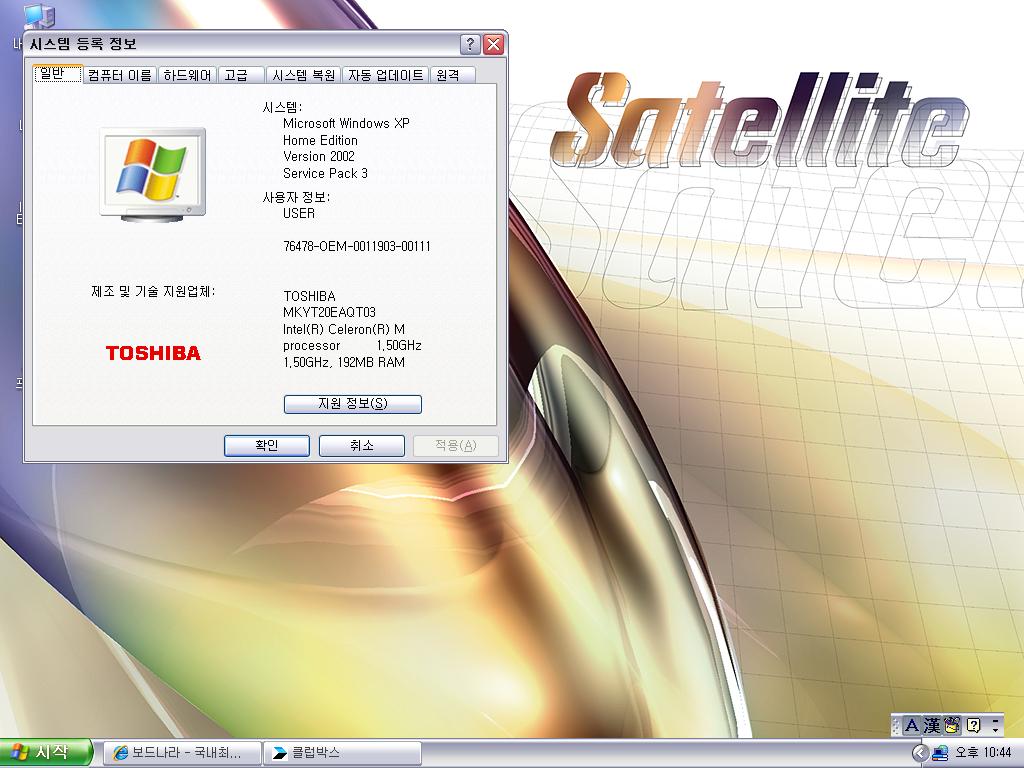
Task: Activate the 보드나라 browser taskbar button
Action: (x=182, y=753)
